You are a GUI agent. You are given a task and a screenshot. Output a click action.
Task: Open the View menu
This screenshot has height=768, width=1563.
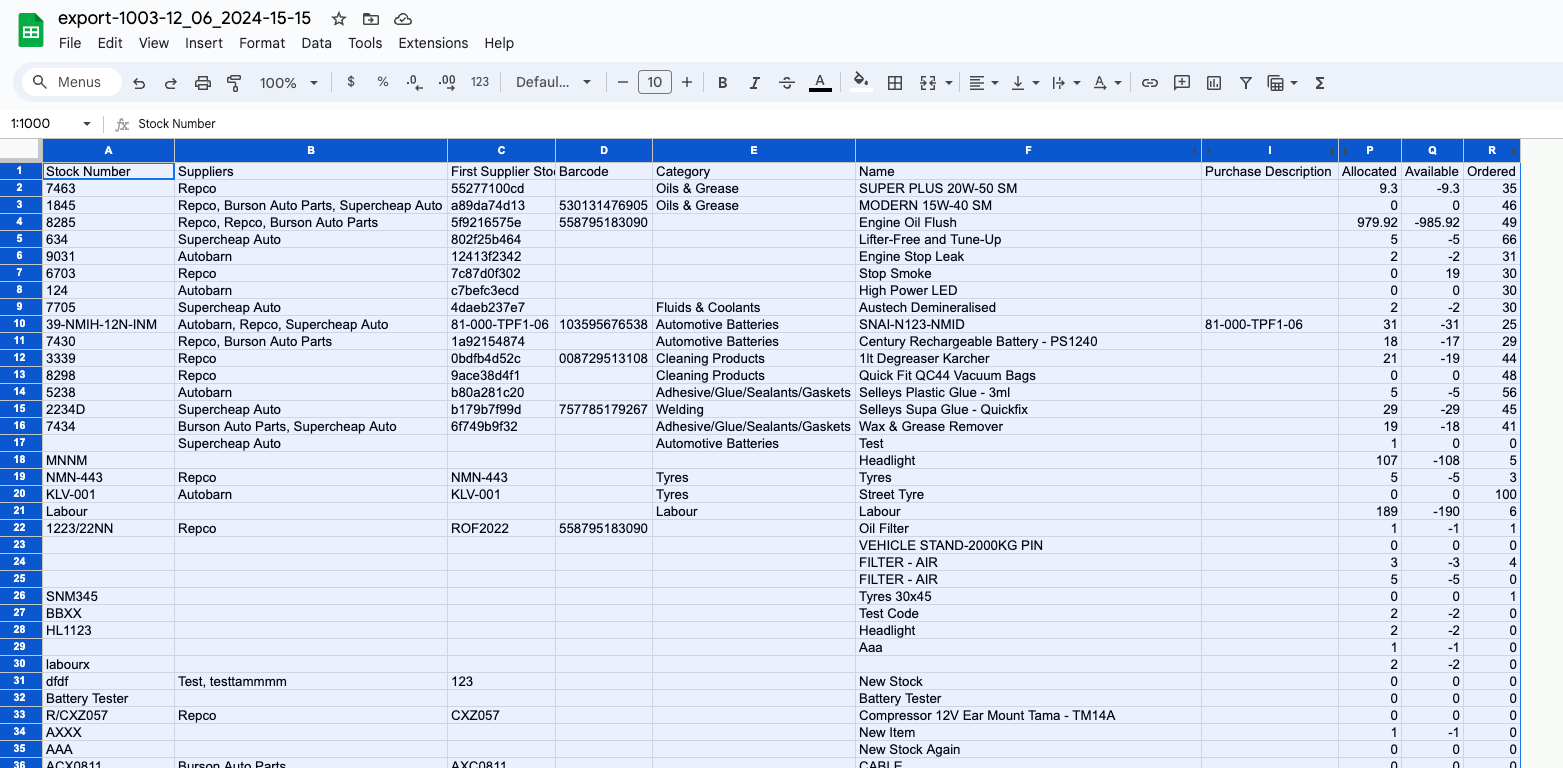[x=154, y=43]
